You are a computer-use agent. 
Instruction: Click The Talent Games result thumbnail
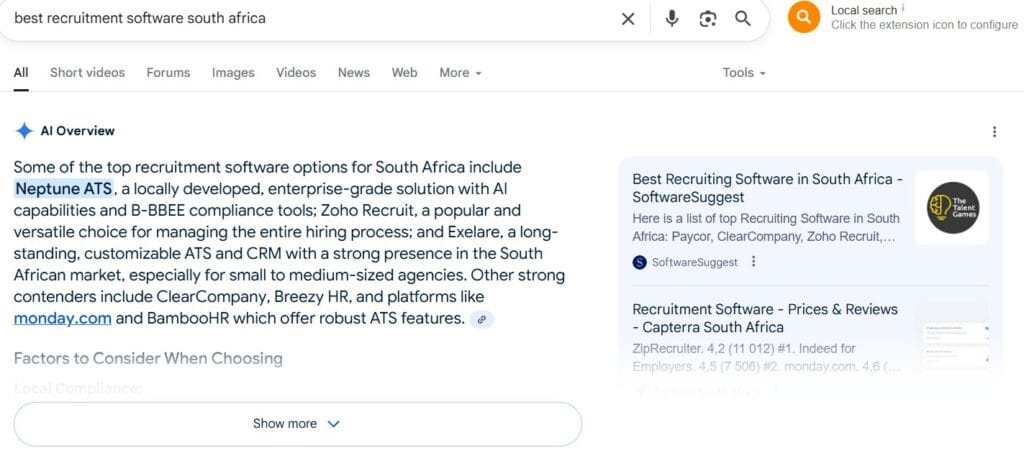click(x=952, y=208)
